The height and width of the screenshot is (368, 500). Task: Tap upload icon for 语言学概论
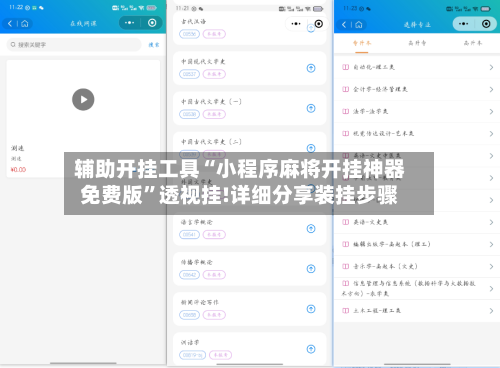tap(311, 229)
